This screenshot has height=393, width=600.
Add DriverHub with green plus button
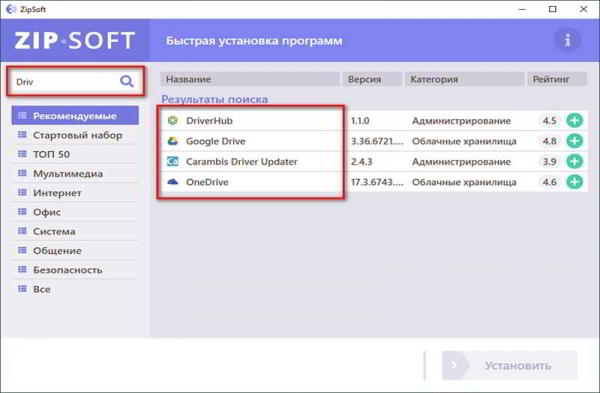pyautogui.click(x=574, y=121)
